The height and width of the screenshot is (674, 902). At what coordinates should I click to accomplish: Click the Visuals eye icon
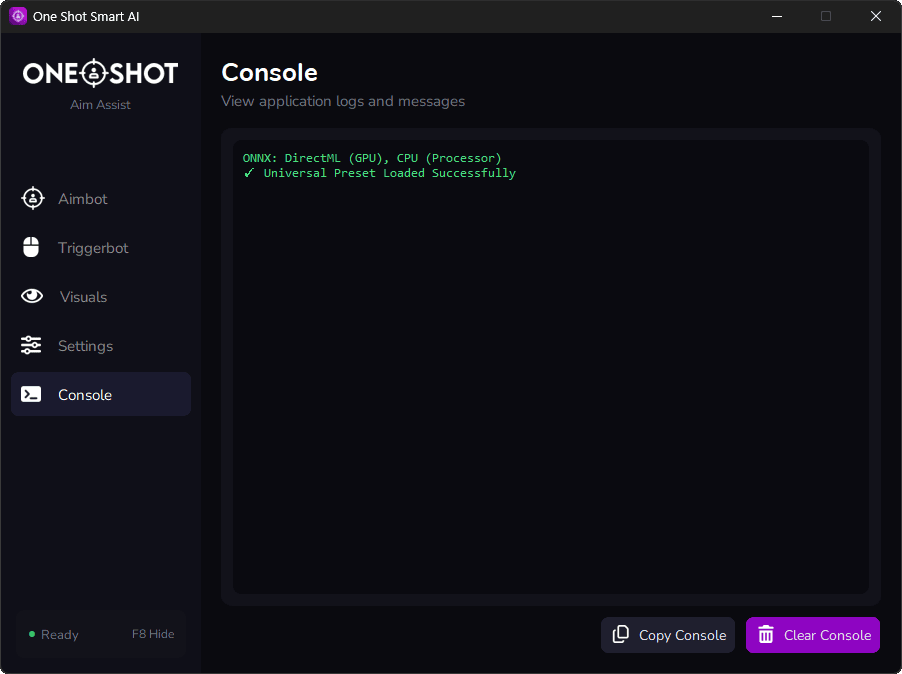coord(32,297)
